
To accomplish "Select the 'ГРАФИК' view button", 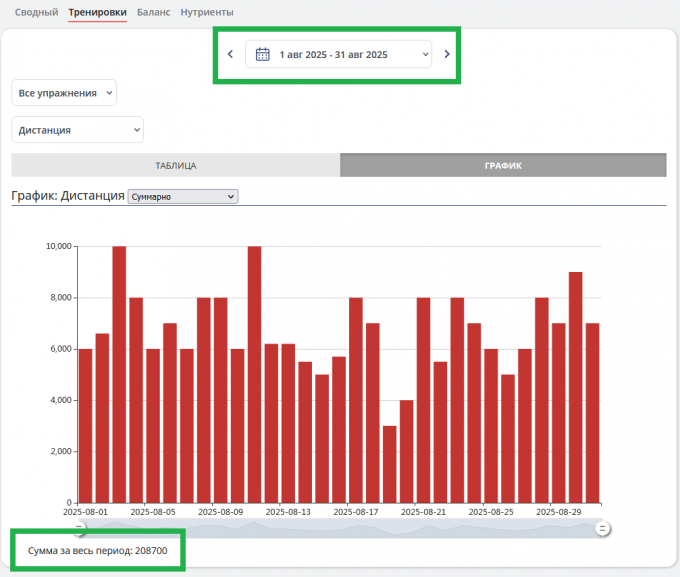I will click(503, 165).
